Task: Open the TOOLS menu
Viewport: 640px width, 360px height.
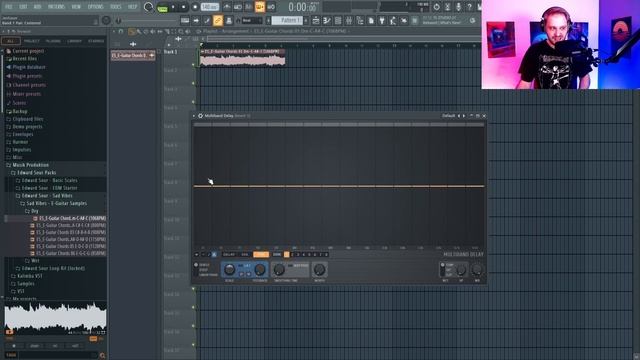Action: coord(116,7)
